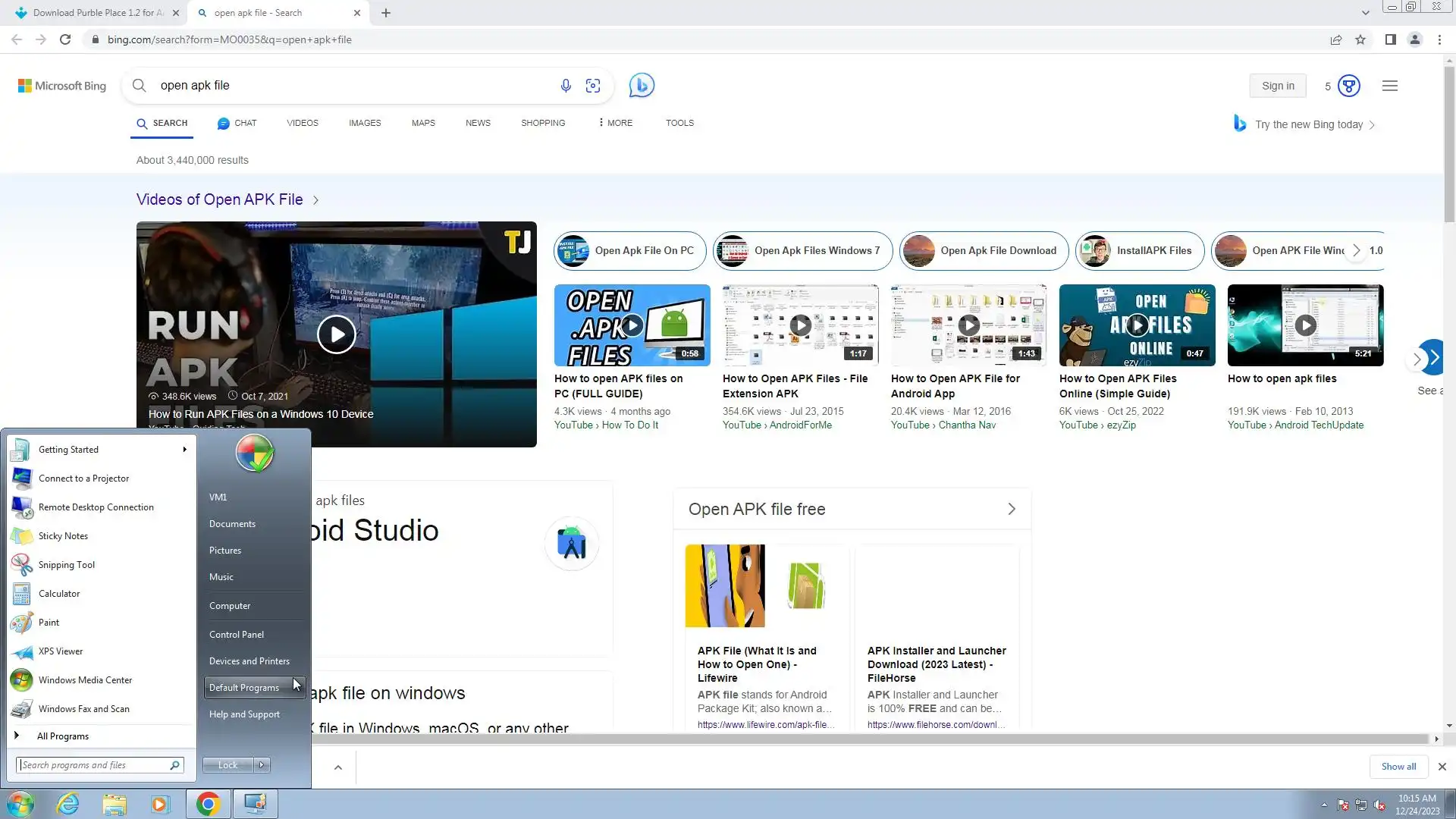Screen dimensions: 1456x819
Task: Select Control Panel in Start menu
Action: [237, 635]
